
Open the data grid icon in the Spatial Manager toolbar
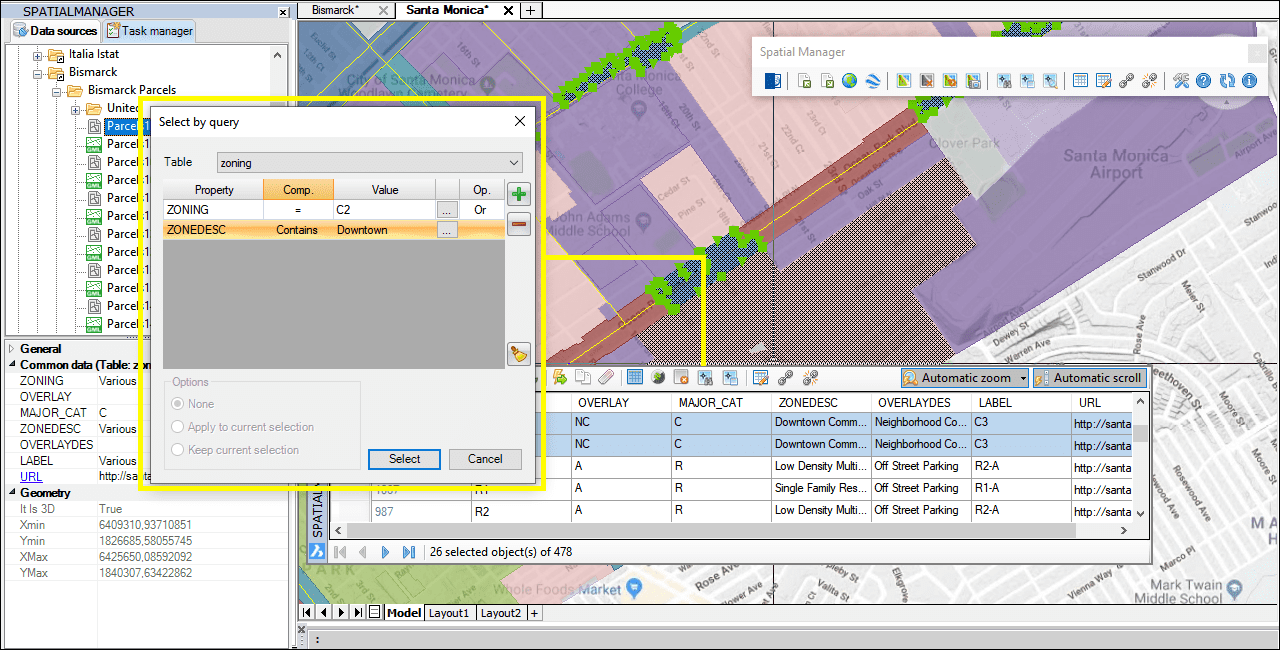[1080, 81]
